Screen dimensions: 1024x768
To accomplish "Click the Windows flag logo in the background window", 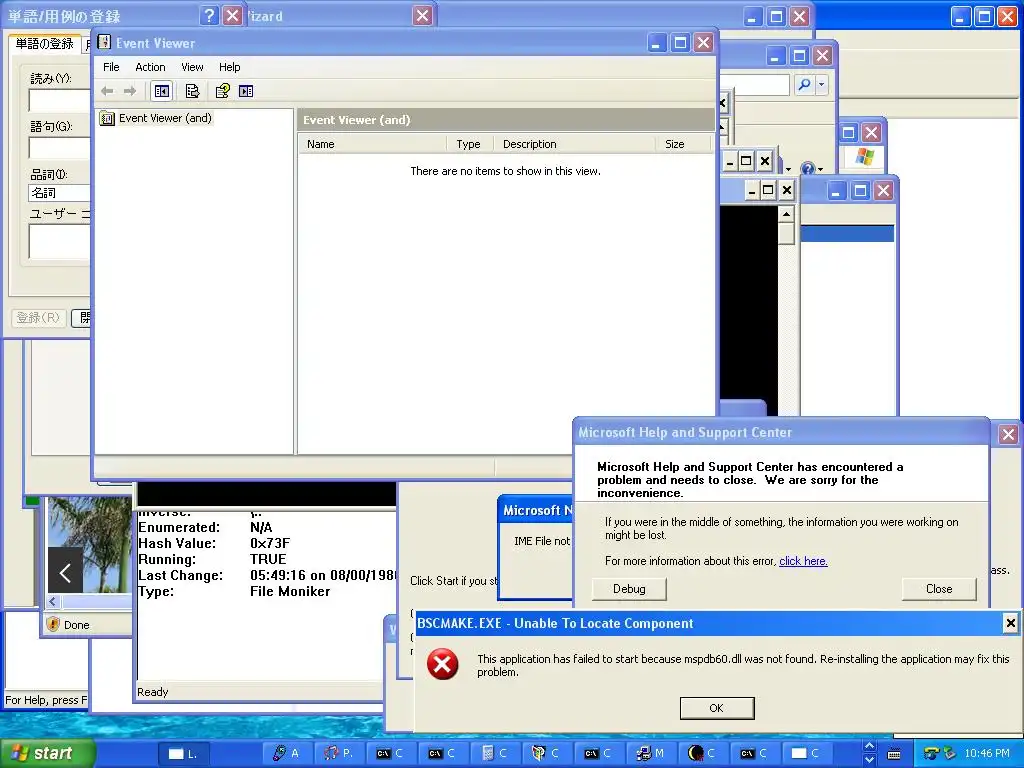I will click(x=864, y=157).
